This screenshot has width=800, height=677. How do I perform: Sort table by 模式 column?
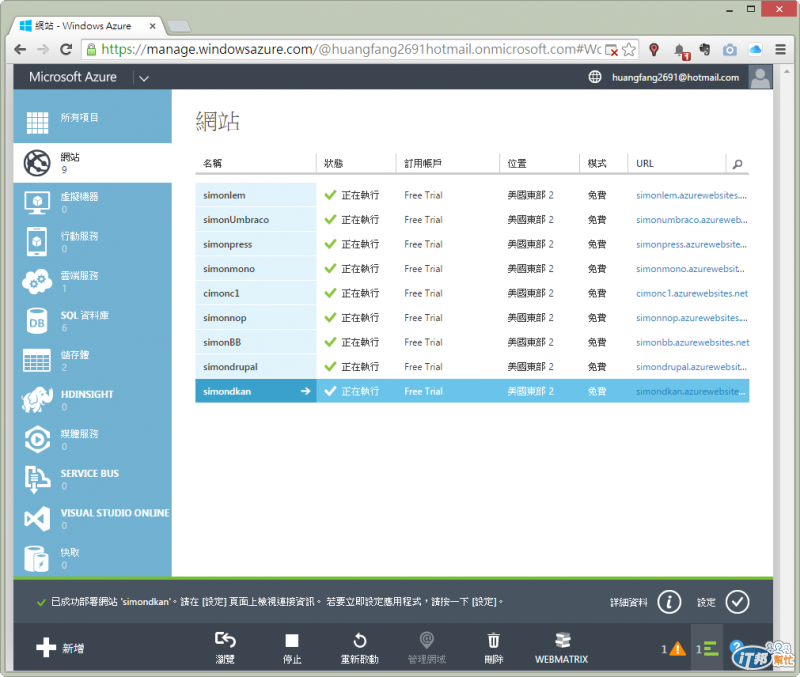[x=597, y=163]
